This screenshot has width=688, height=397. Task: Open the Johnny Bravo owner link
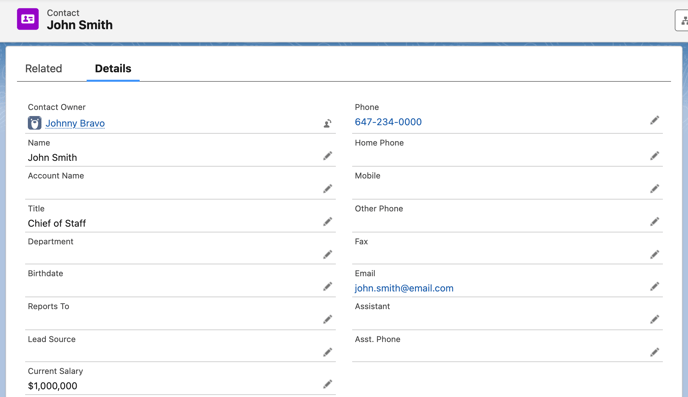(x=75, y=123)
